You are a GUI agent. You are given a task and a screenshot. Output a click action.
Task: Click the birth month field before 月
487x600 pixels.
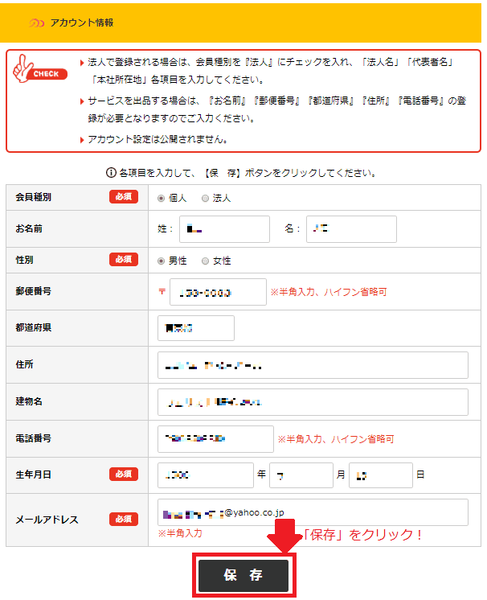(x=301, y=475)
